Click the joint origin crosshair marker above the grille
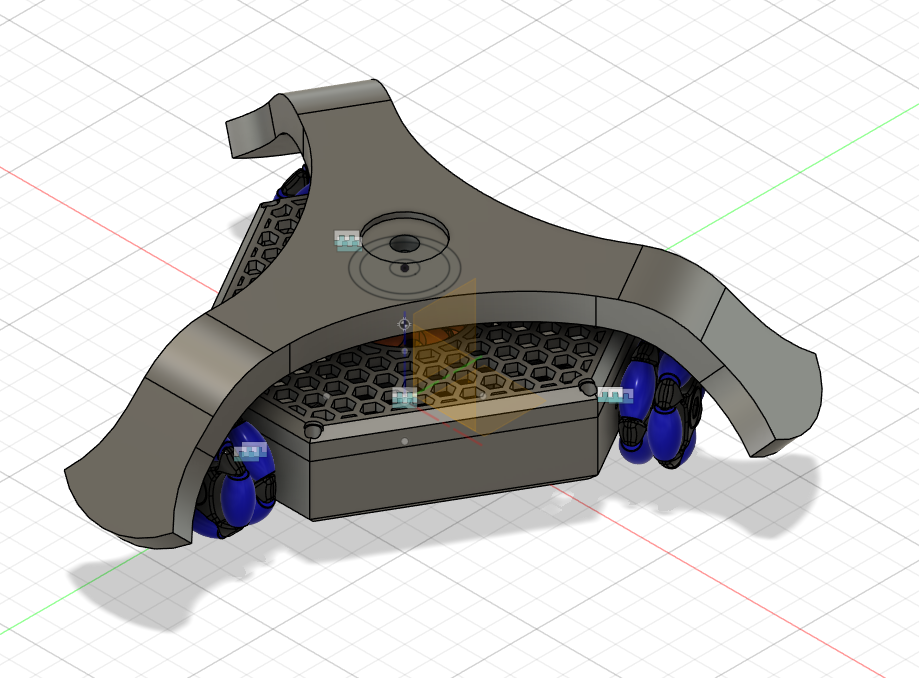Viewport: 919px width, 678px height. [404, 323]
